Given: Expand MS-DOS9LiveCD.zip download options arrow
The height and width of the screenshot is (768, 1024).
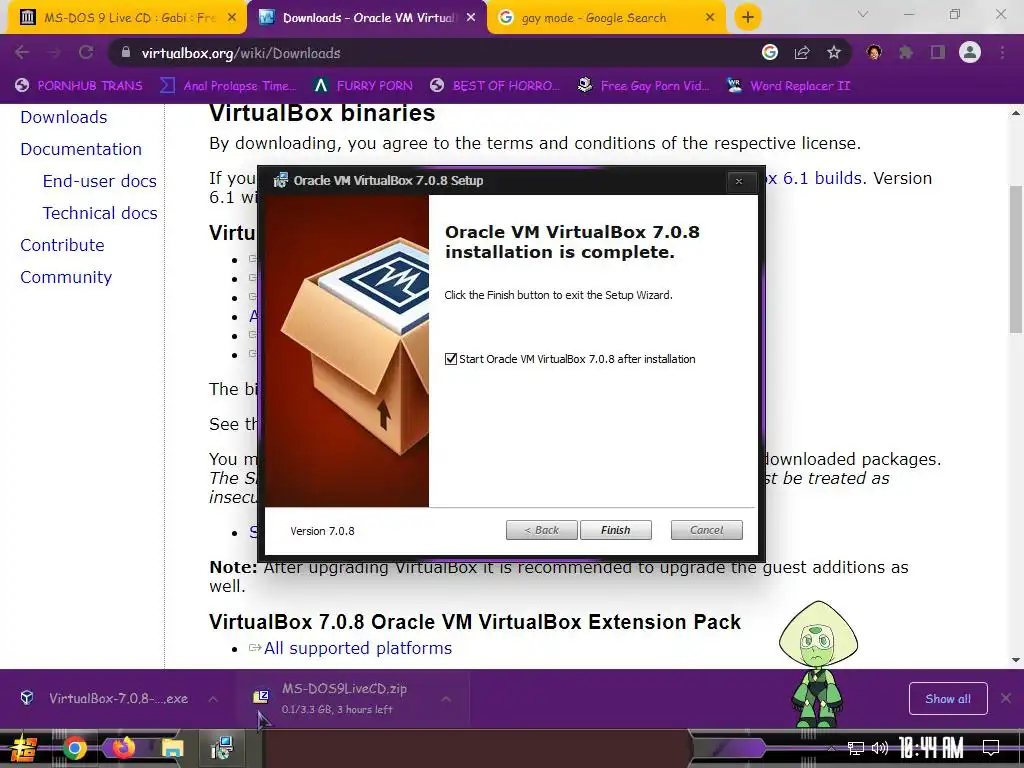Looking at the screenshot, I should coord(446,699).
